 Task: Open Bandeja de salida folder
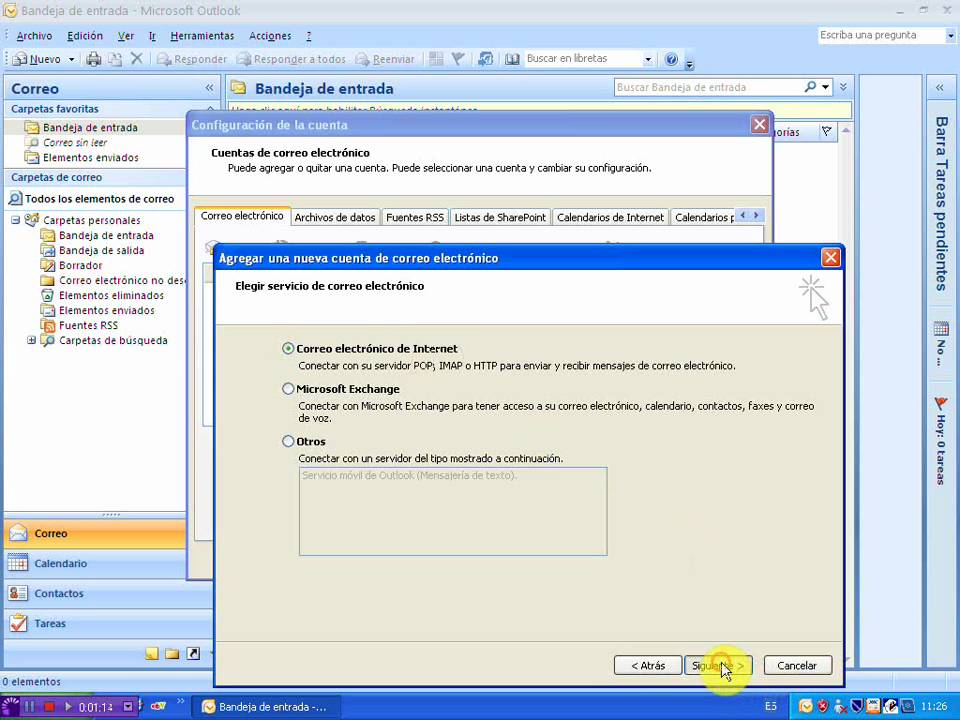coord(102,250)
